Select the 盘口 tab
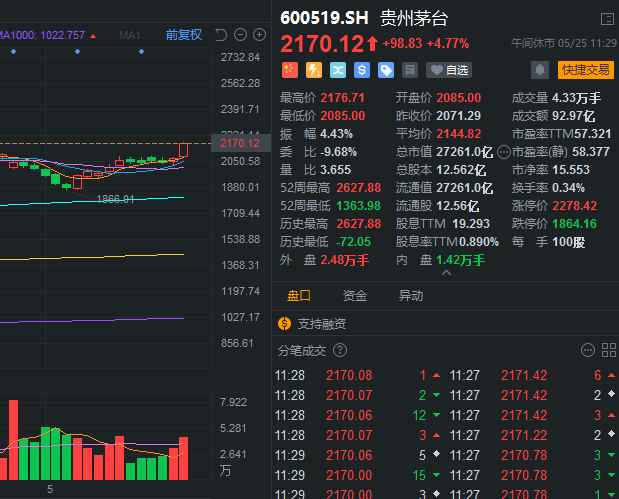Screen dimensions: 619x499 299,296
